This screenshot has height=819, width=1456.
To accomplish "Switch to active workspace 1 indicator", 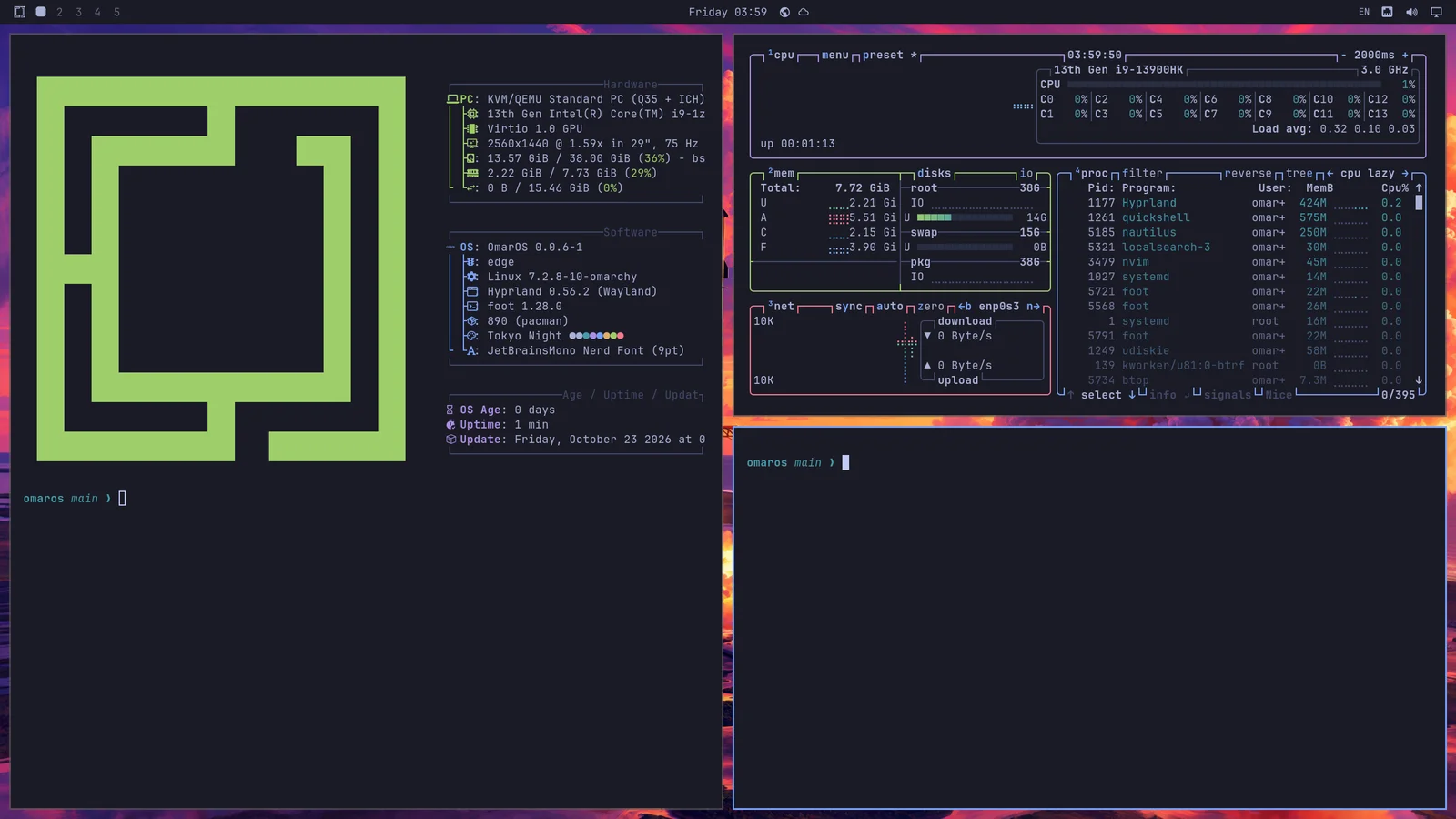I will (41, 12).
